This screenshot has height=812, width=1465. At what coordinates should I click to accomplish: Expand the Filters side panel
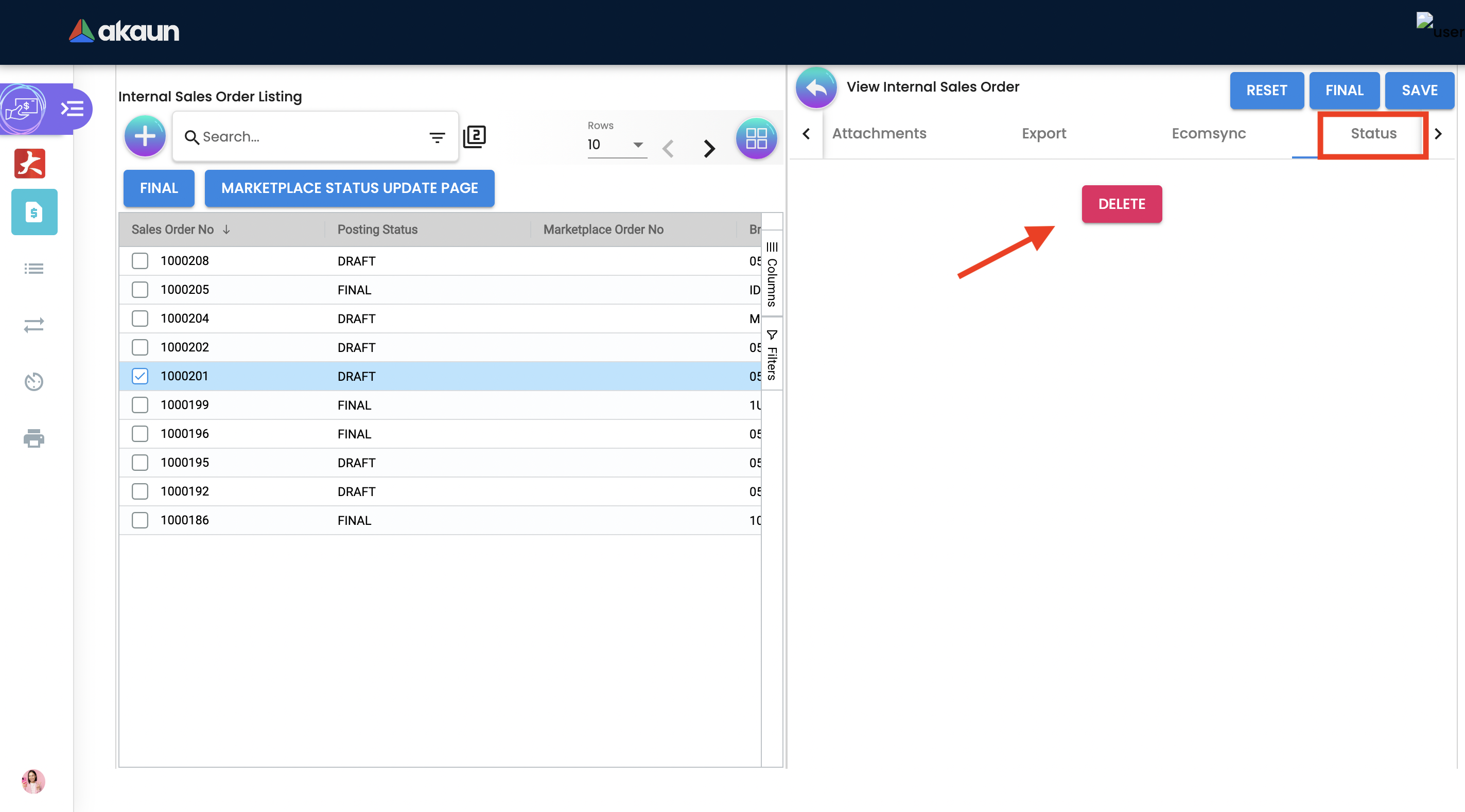pos(772,355)
